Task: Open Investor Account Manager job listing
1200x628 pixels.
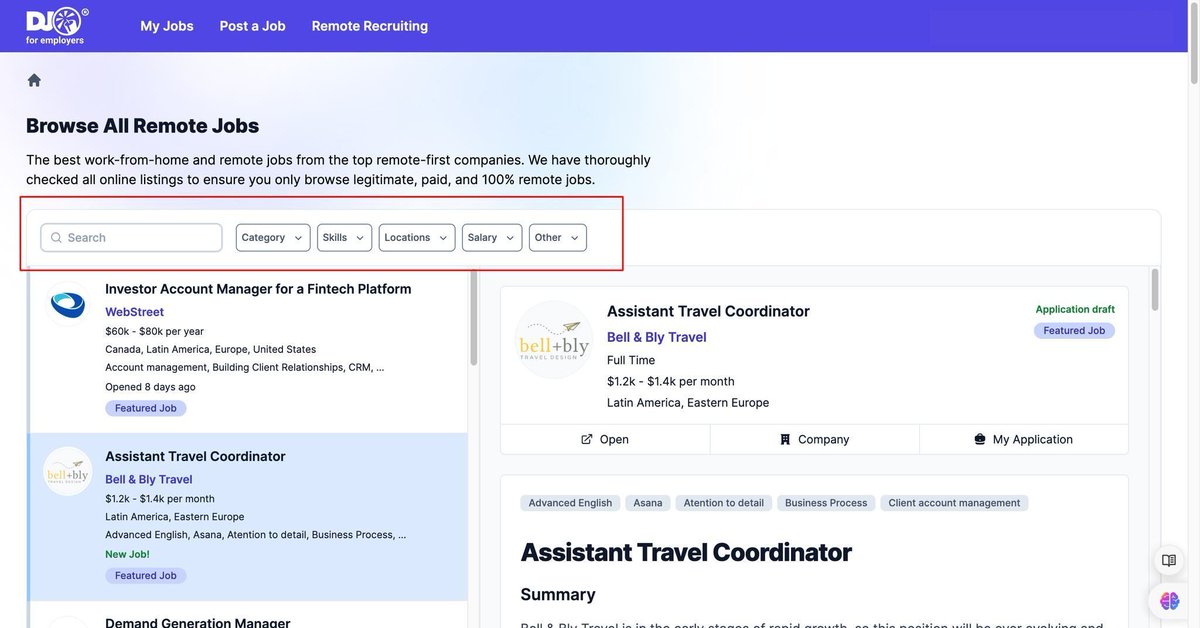Action: pyautogui.click(x=258, y=289)
